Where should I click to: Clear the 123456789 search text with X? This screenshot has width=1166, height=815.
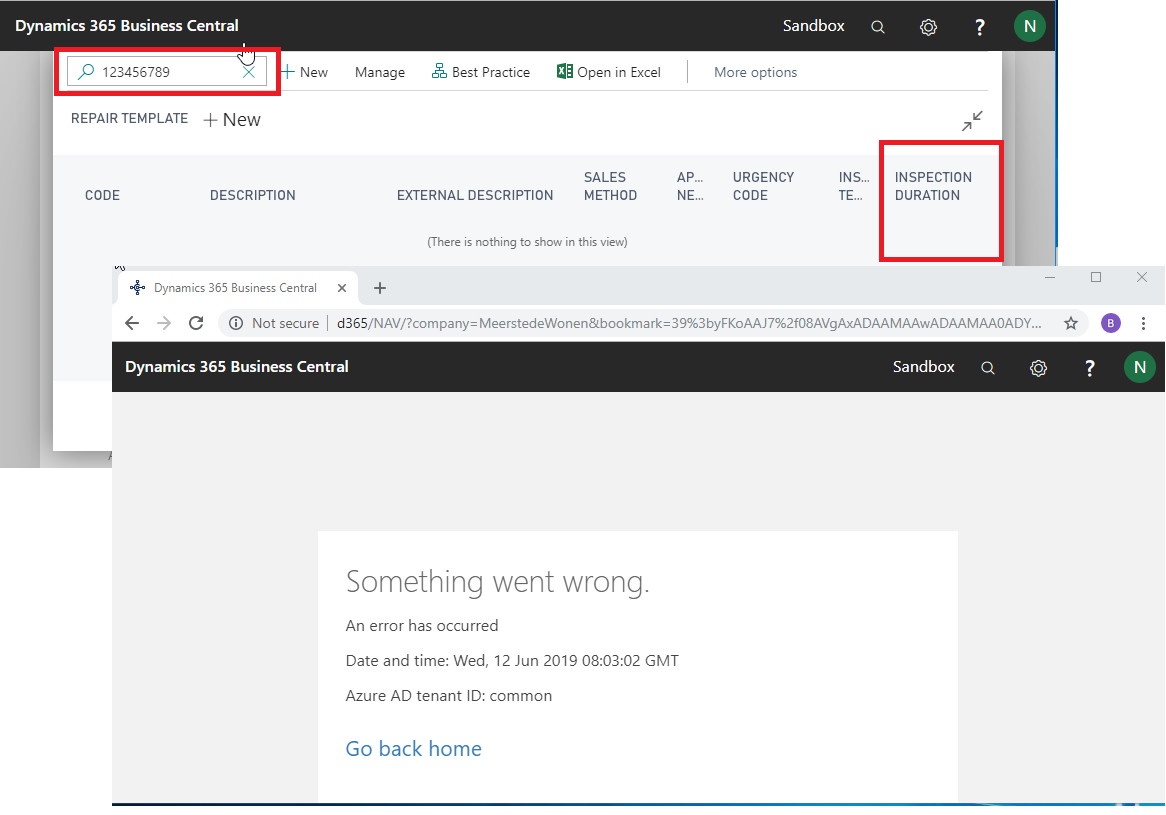(x=248, y=72)
